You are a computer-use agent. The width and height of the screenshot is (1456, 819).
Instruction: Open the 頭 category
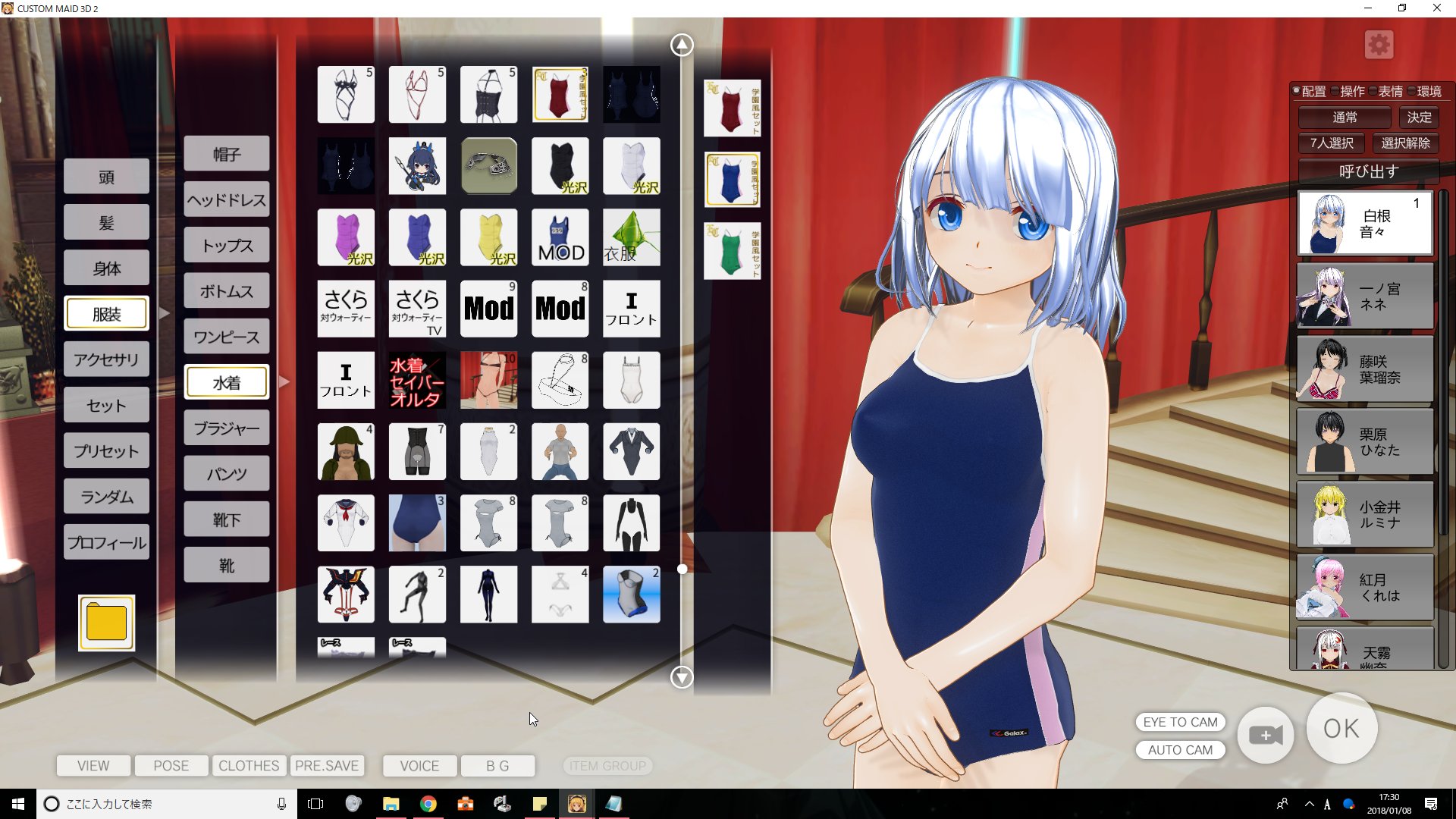coord(106,177)
